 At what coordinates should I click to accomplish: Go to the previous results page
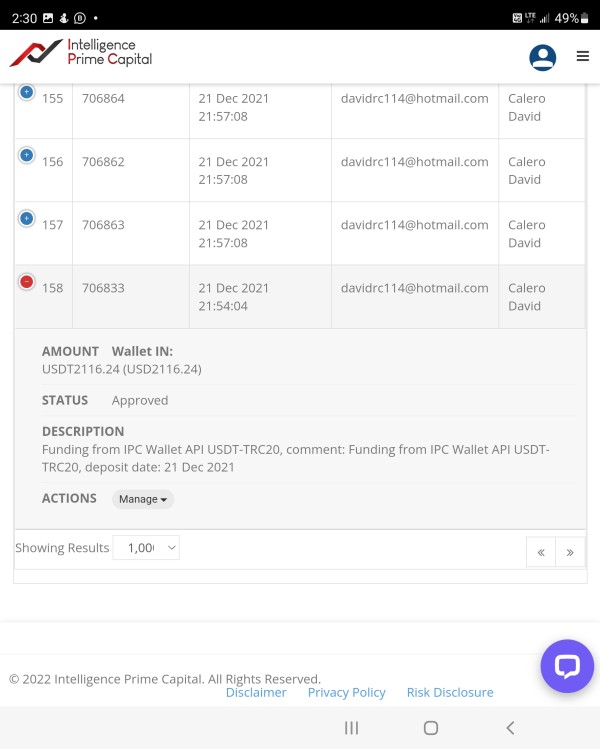tap(541, 552)
